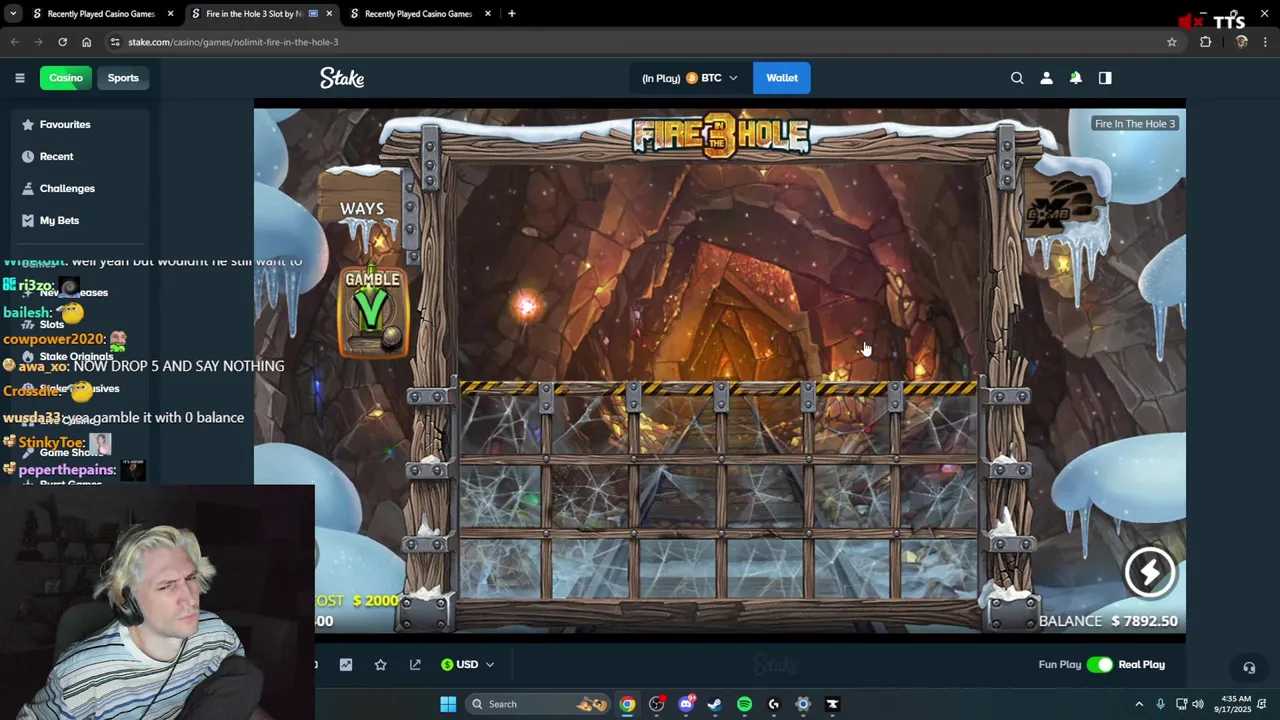The image size is (1280, 720).
Task: Click the BALANCE $7892.50 readout
Action: [x=1108, y=621]
